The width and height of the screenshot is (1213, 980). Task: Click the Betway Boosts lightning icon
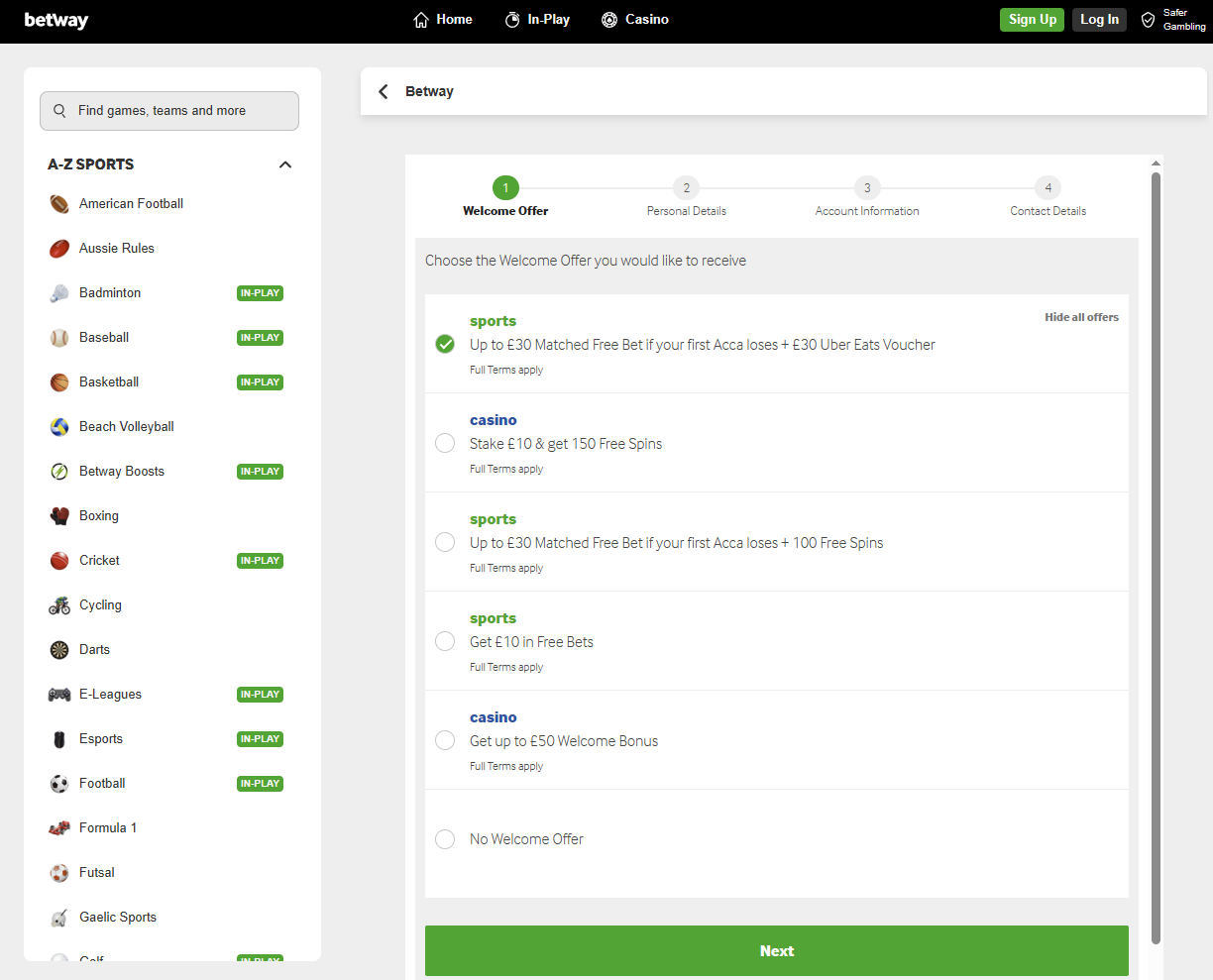click(59, 472)
